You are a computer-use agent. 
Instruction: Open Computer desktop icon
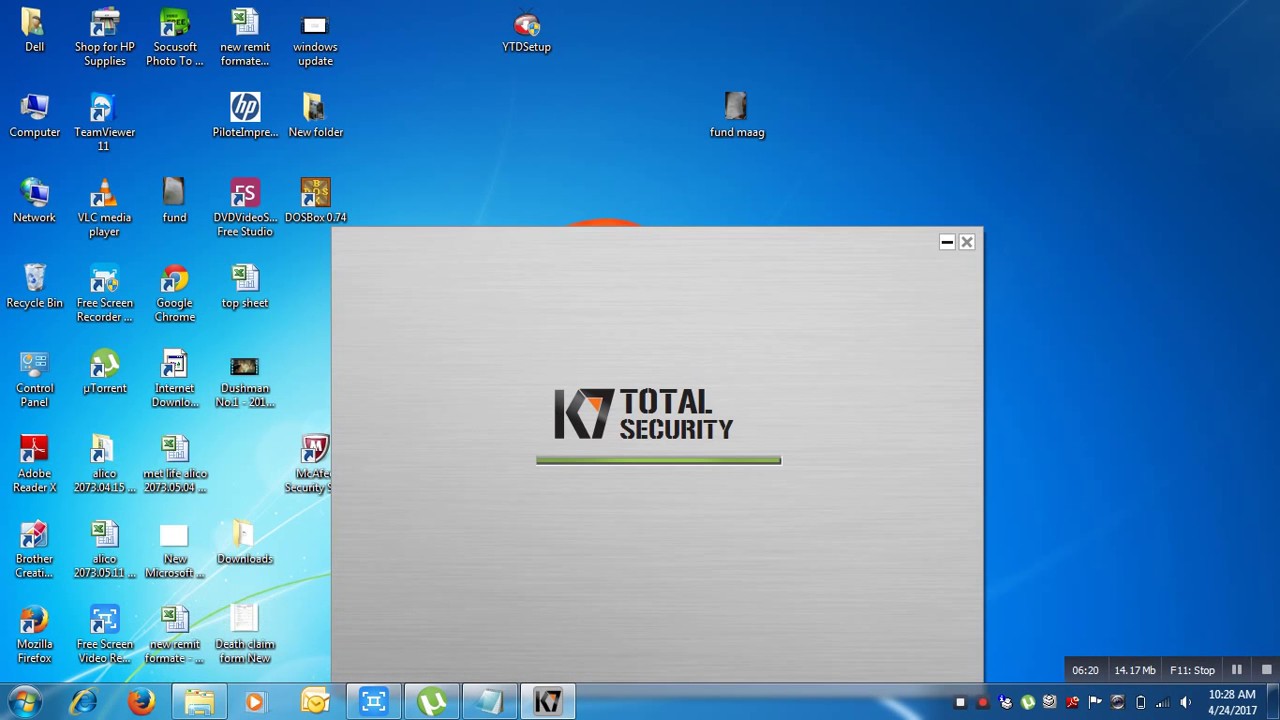click(x=34, y=116)
